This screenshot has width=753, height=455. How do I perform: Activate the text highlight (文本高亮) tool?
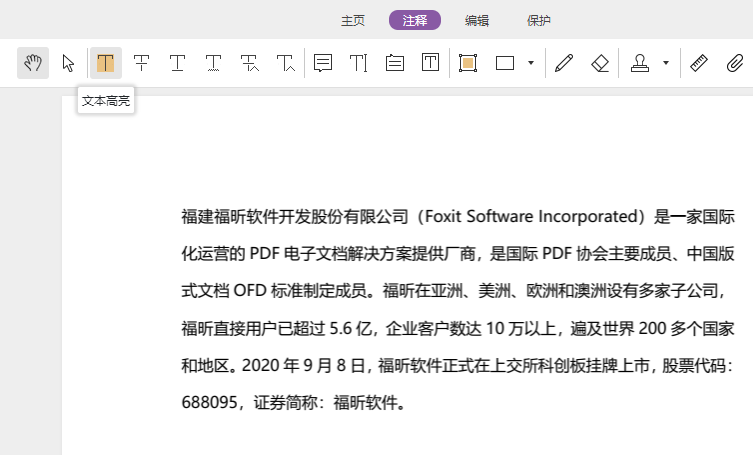click(106, 63)
